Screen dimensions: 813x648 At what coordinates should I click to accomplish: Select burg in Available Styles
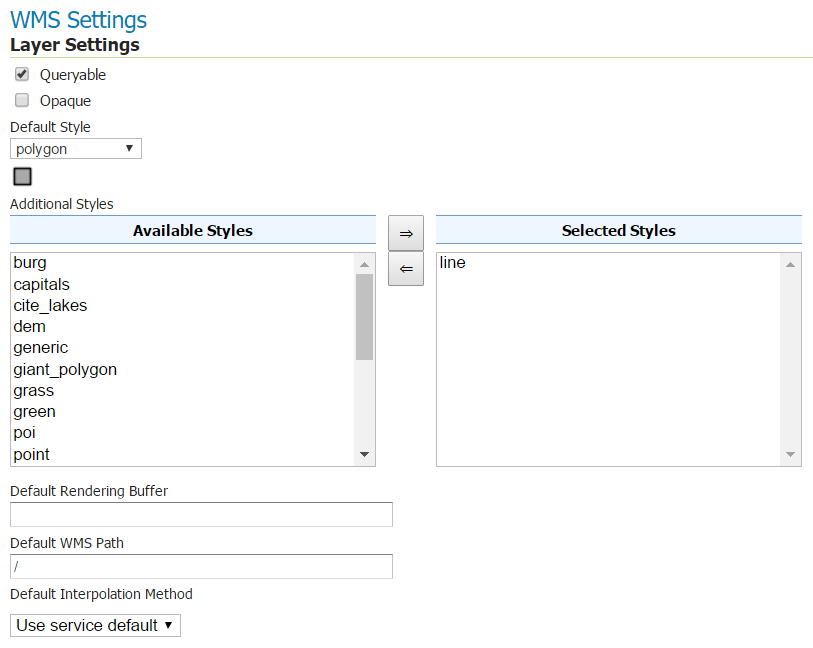pyautogui.click(x=30, y=263)
